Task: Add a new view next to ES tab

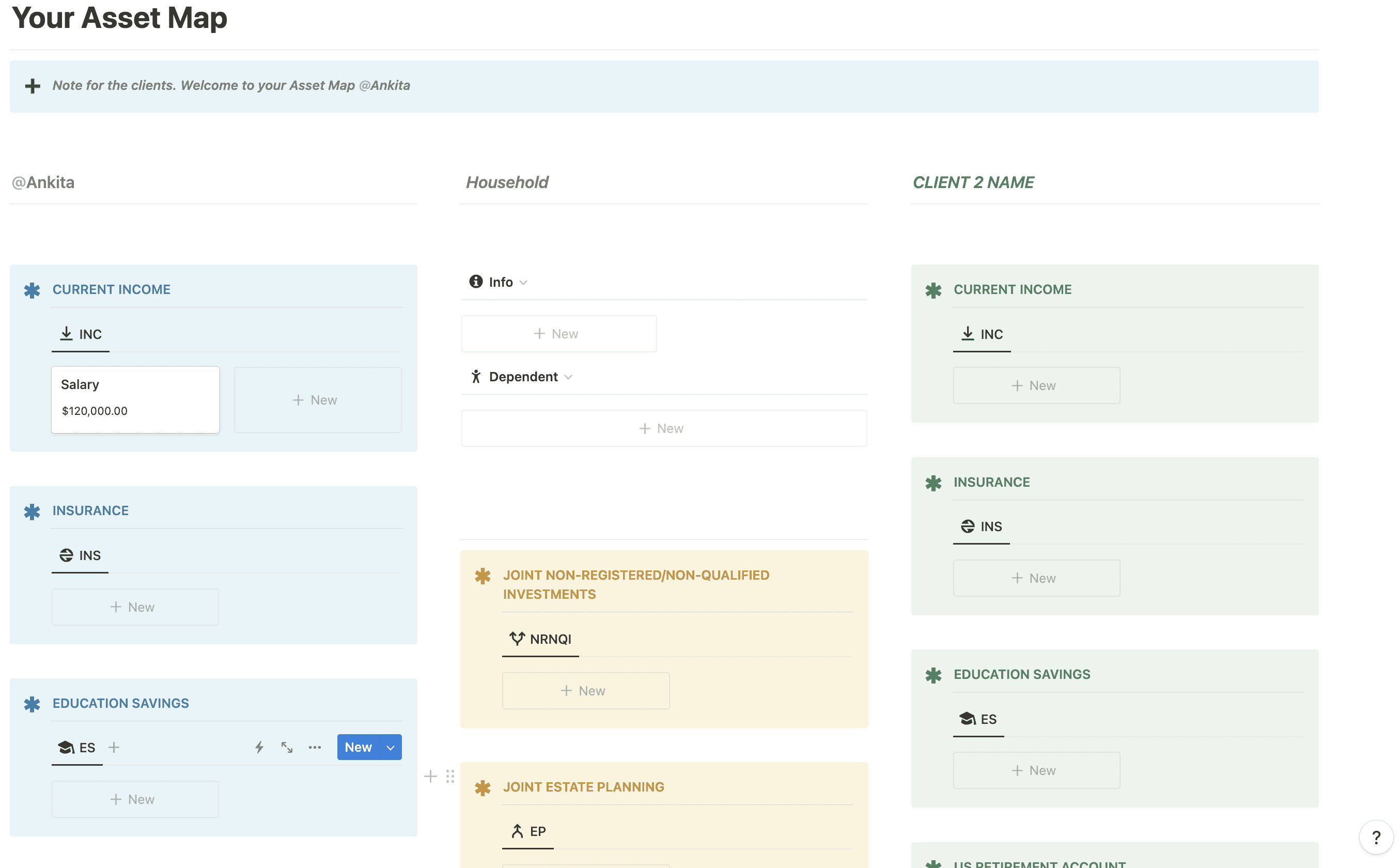Action: point(114,747)
